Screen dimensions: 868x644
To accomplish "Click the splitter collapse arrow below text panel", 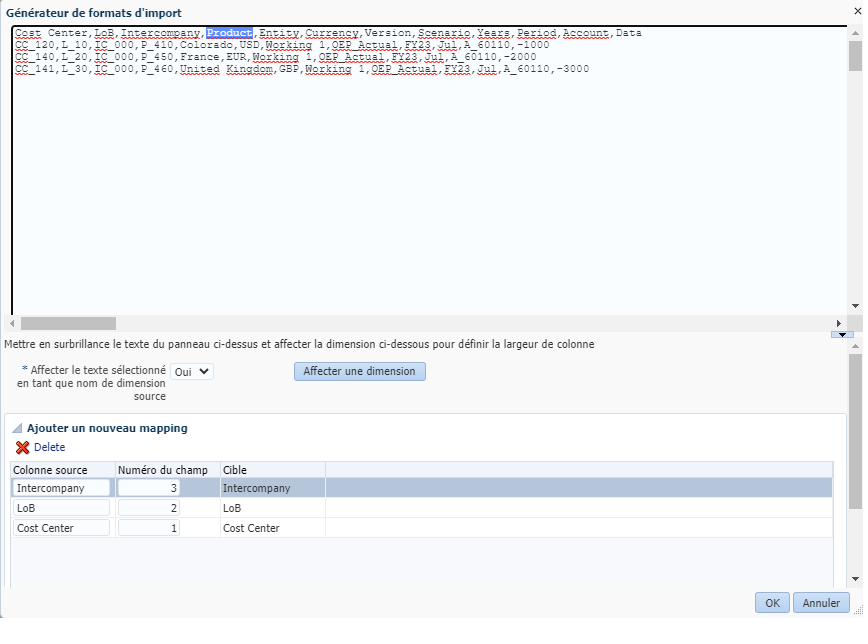I will 842,335.
